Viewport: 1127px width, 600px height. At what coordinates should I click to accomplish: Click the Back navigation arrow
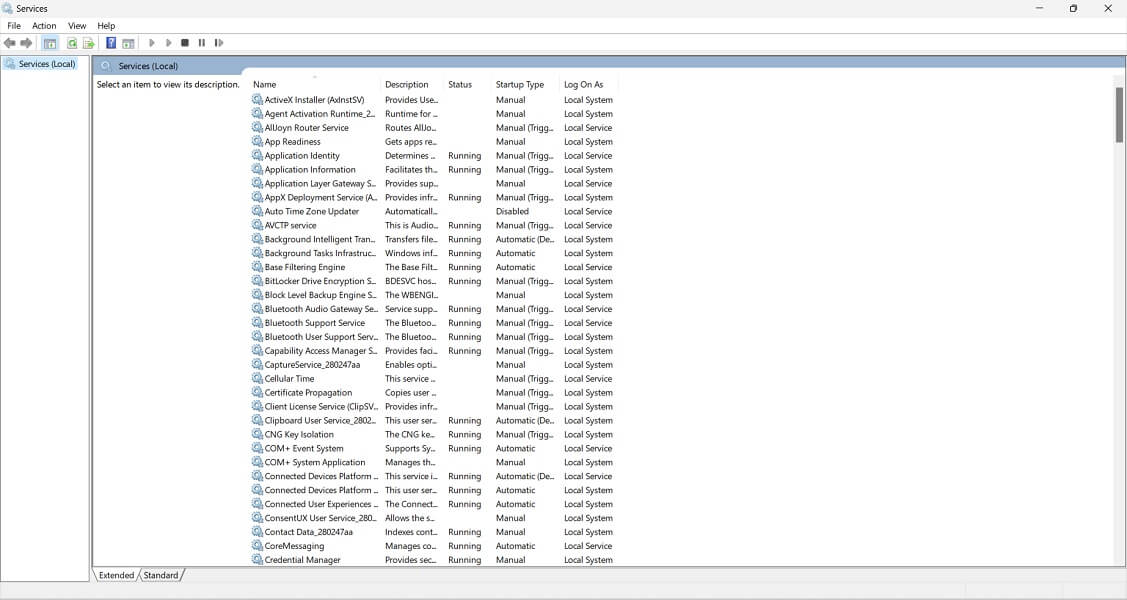(x=9, y=43)
